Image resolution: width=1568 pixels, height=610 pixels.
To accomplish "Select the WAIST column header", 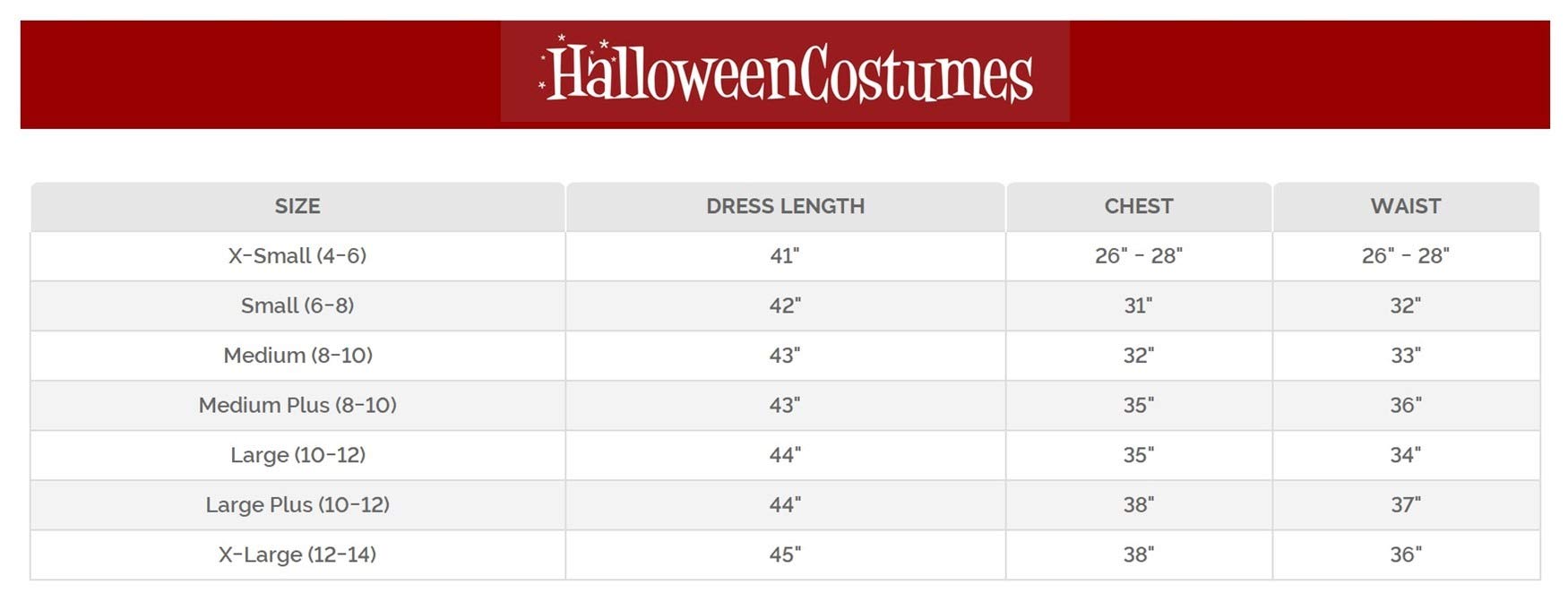I will pyautogui.click(x=1405, y=207).
